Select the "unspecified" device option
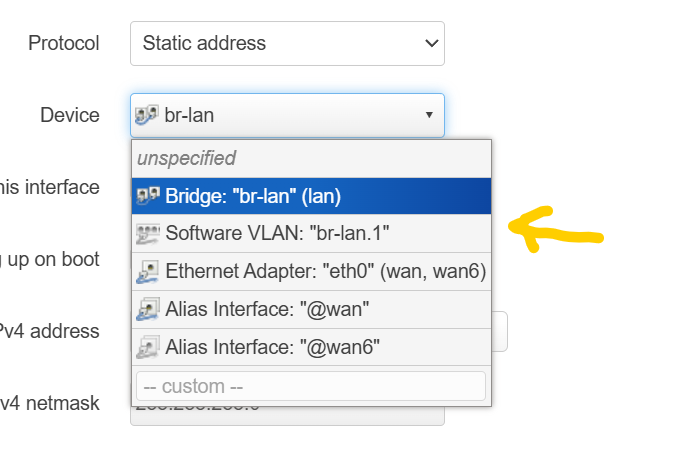The height and width of the screenshot is (451, 673). [187, 158]
